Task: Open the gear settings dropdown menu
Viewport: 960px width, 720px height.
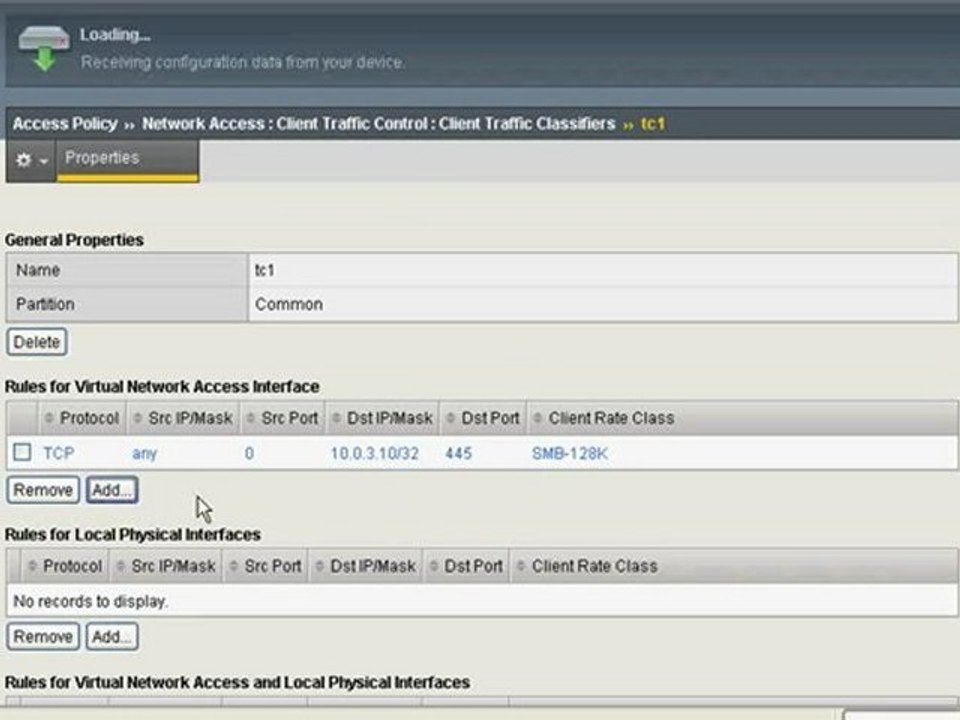Action: coord(31,160)
